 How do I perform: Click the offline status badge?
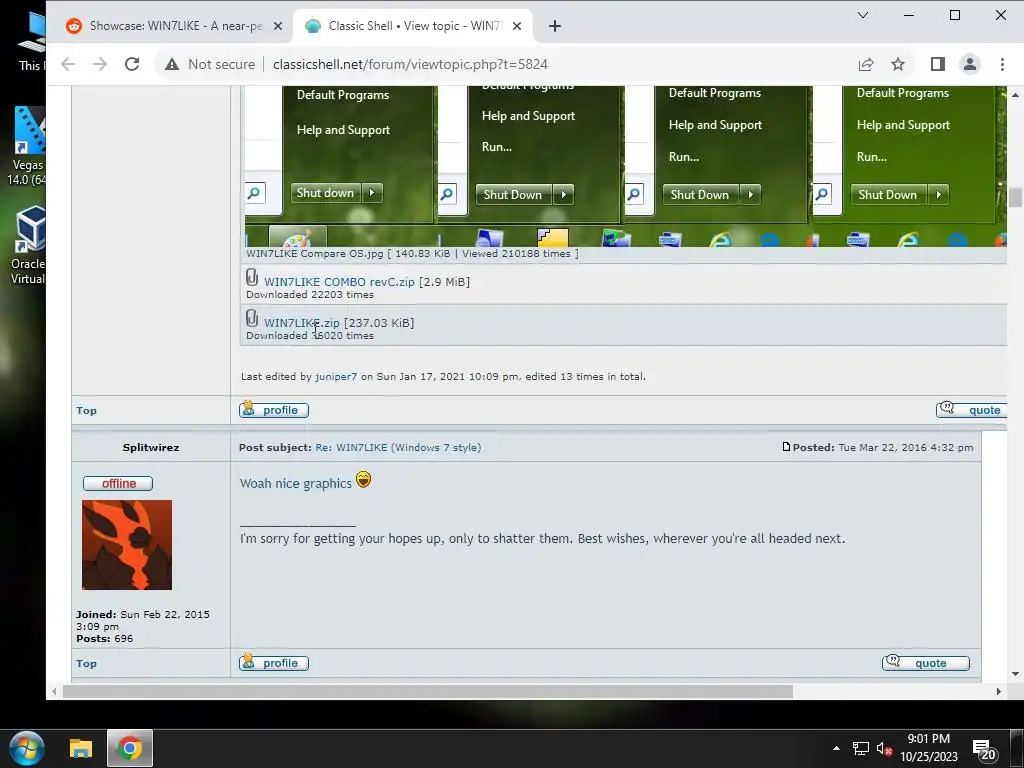pyautogui.click(x=118, y=484)
